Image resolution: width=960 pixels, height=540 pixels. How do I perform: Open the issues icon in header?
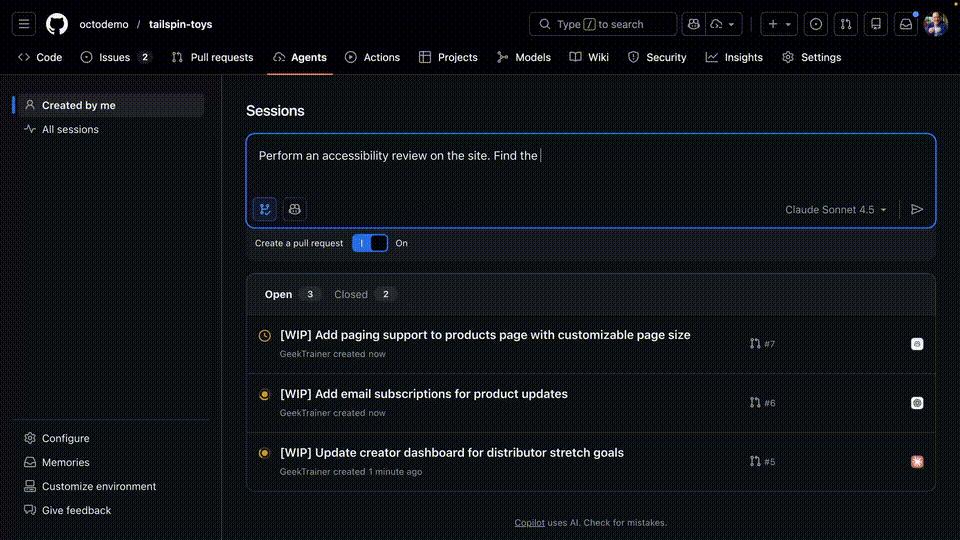click(816, 24)
